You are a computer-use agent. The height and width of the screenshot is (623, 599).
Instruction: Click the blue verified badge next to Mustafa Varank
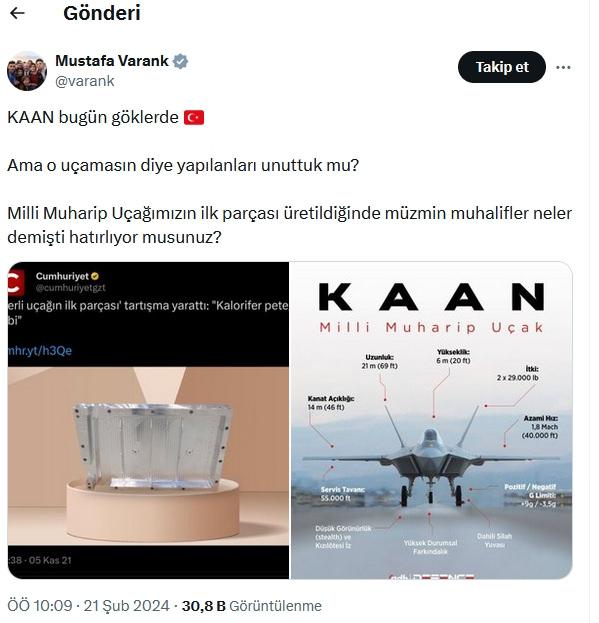[181, 61]
